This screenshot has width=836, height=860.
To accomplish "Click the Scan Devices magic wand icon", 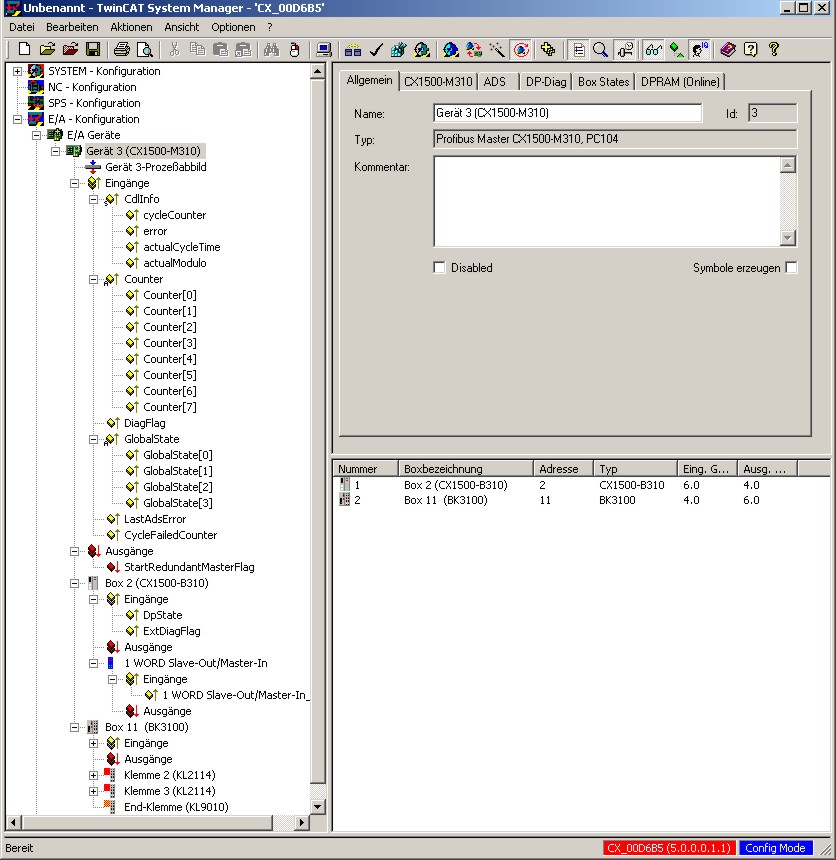I will (497, 49).
